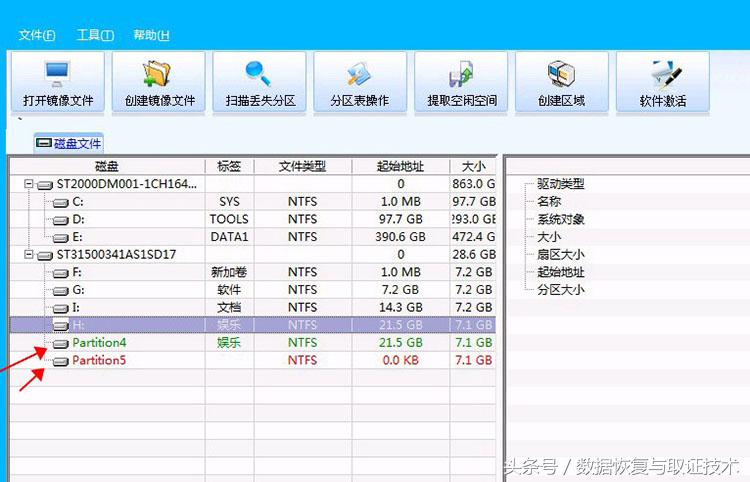This screenshot has height=482, width=750.
Task: Collapse the ST31500341AS1SD17 disk node
Action: tap(29, 254)
